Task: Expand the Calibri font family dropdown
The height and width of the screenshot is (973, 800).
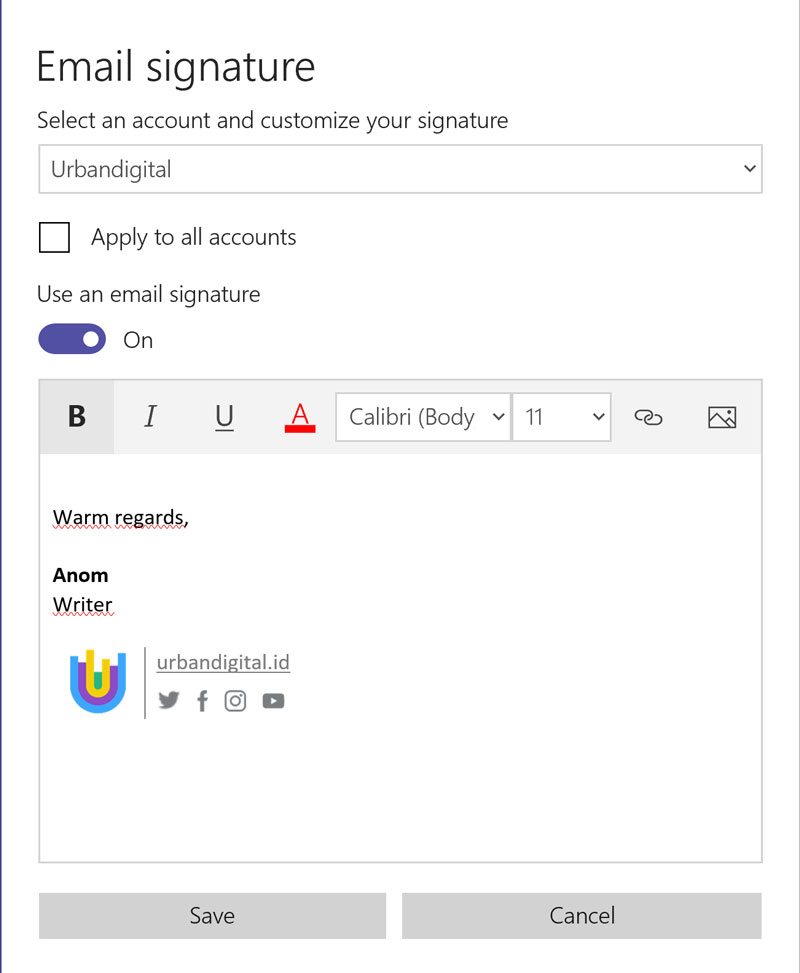Action: pos(423,417)
